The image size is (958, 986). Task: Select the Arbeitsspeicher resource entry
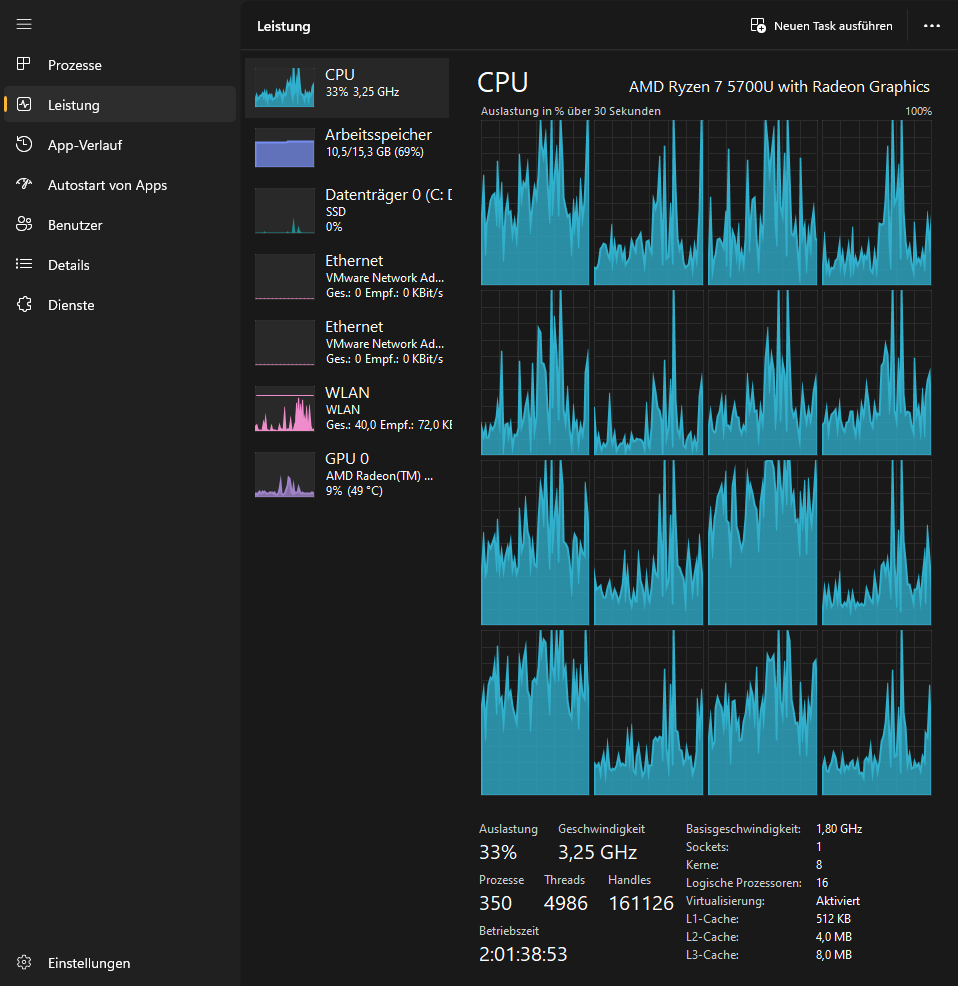(347, 148)
